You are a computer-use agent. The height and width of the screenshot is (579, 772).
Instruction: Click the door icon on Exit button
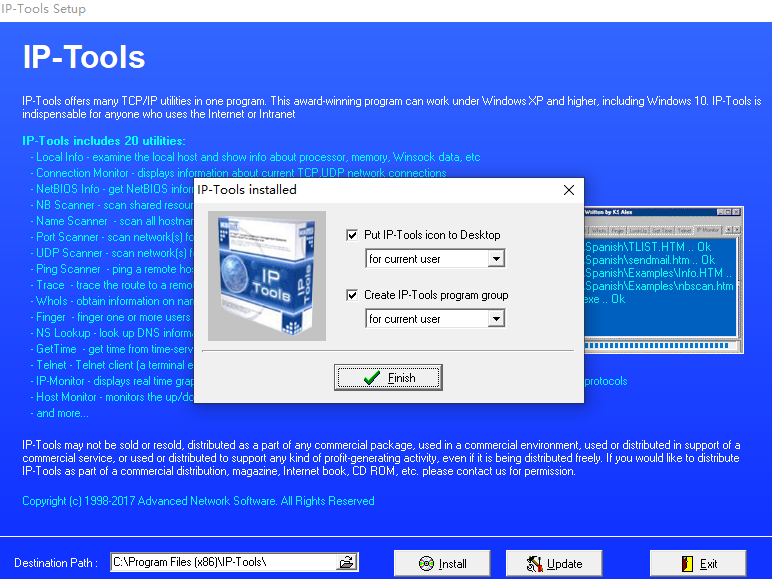pos(687,563)
